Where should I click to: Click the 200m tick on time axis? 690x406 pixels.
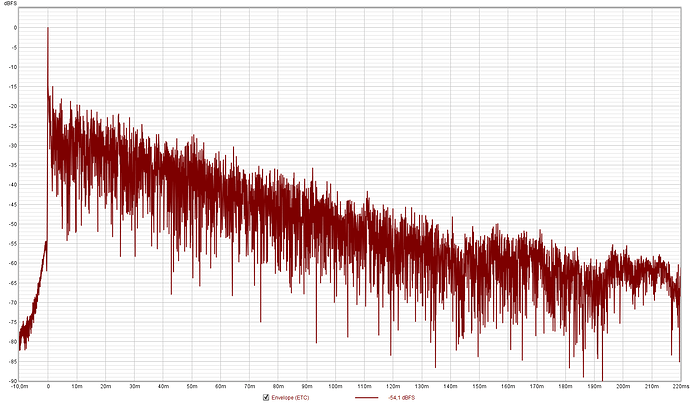click(623, 386)
